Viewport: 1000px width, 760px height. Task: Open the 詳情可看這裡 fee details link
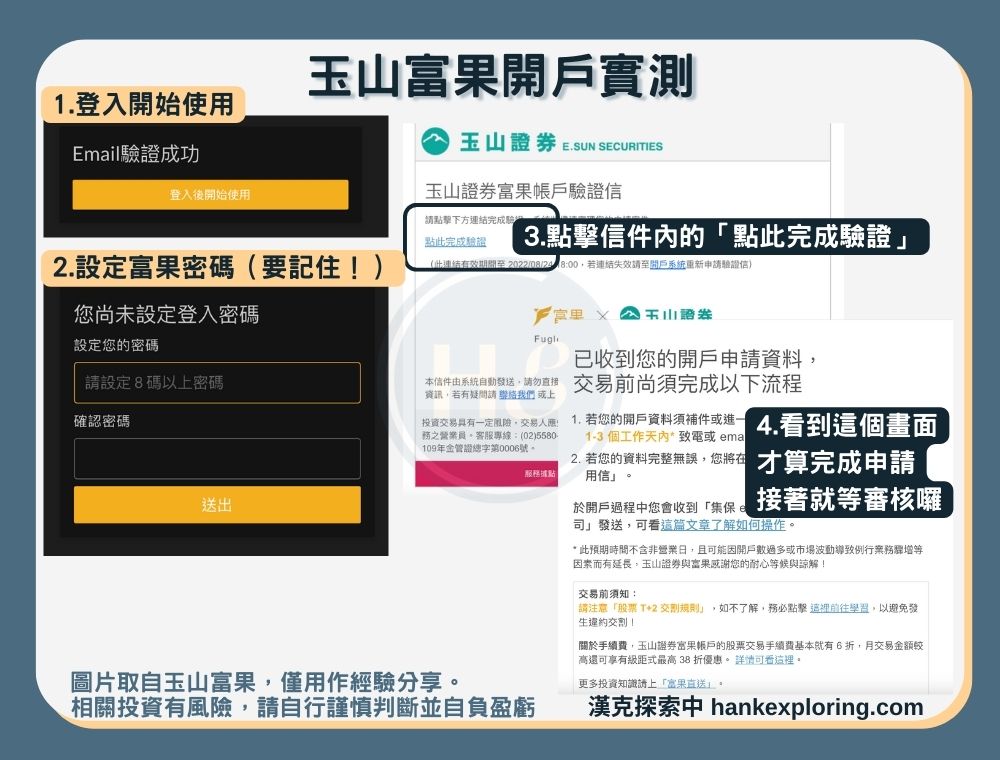pos(765,659)
